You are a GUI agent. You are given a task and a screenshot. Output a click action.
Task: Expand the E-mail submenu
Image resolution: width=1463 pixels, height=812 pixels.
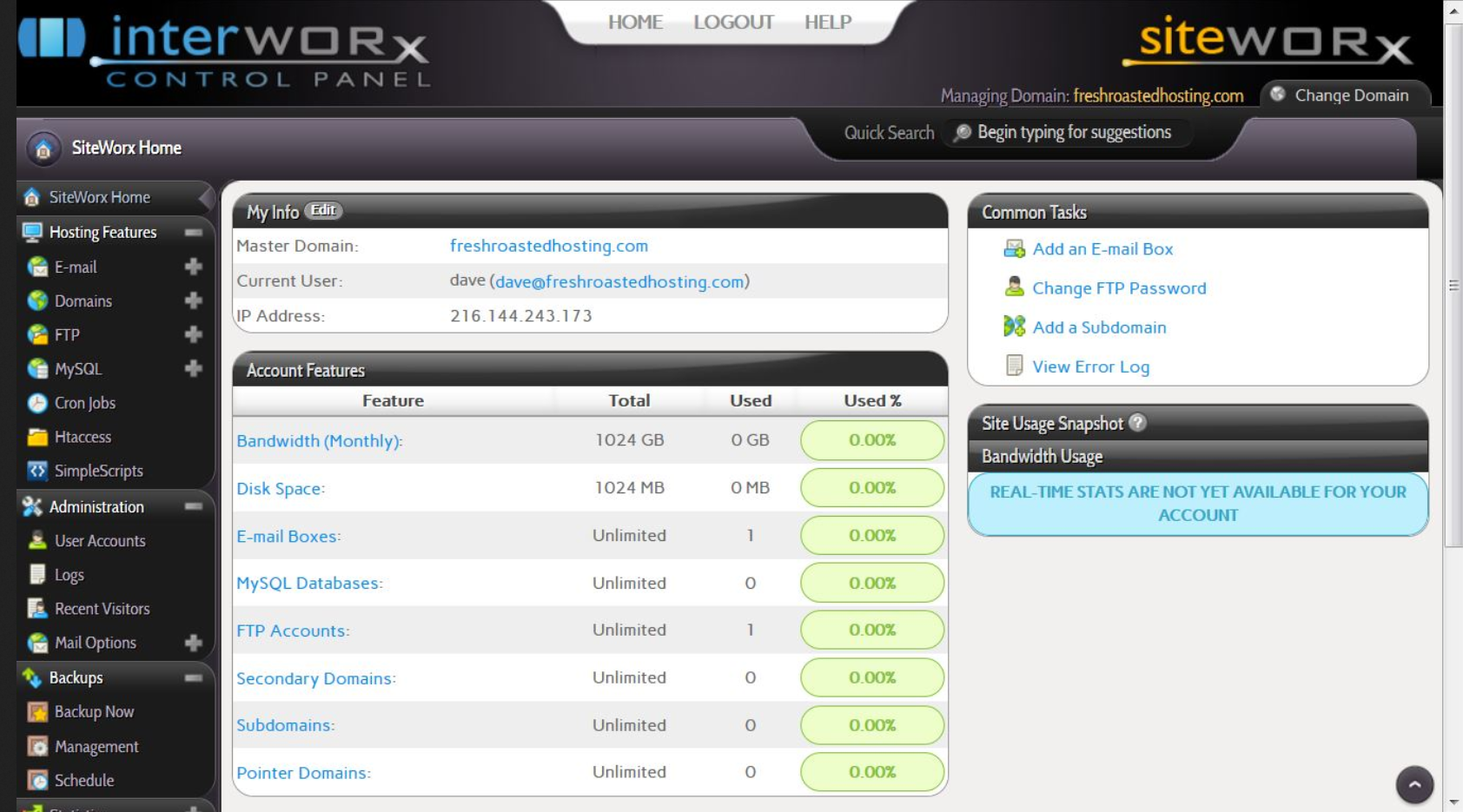pos(194,267)
